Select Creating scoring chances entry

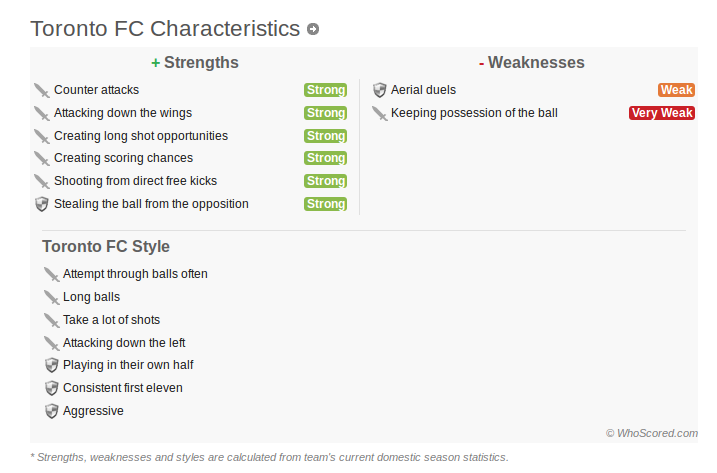[x=123, y=158]
